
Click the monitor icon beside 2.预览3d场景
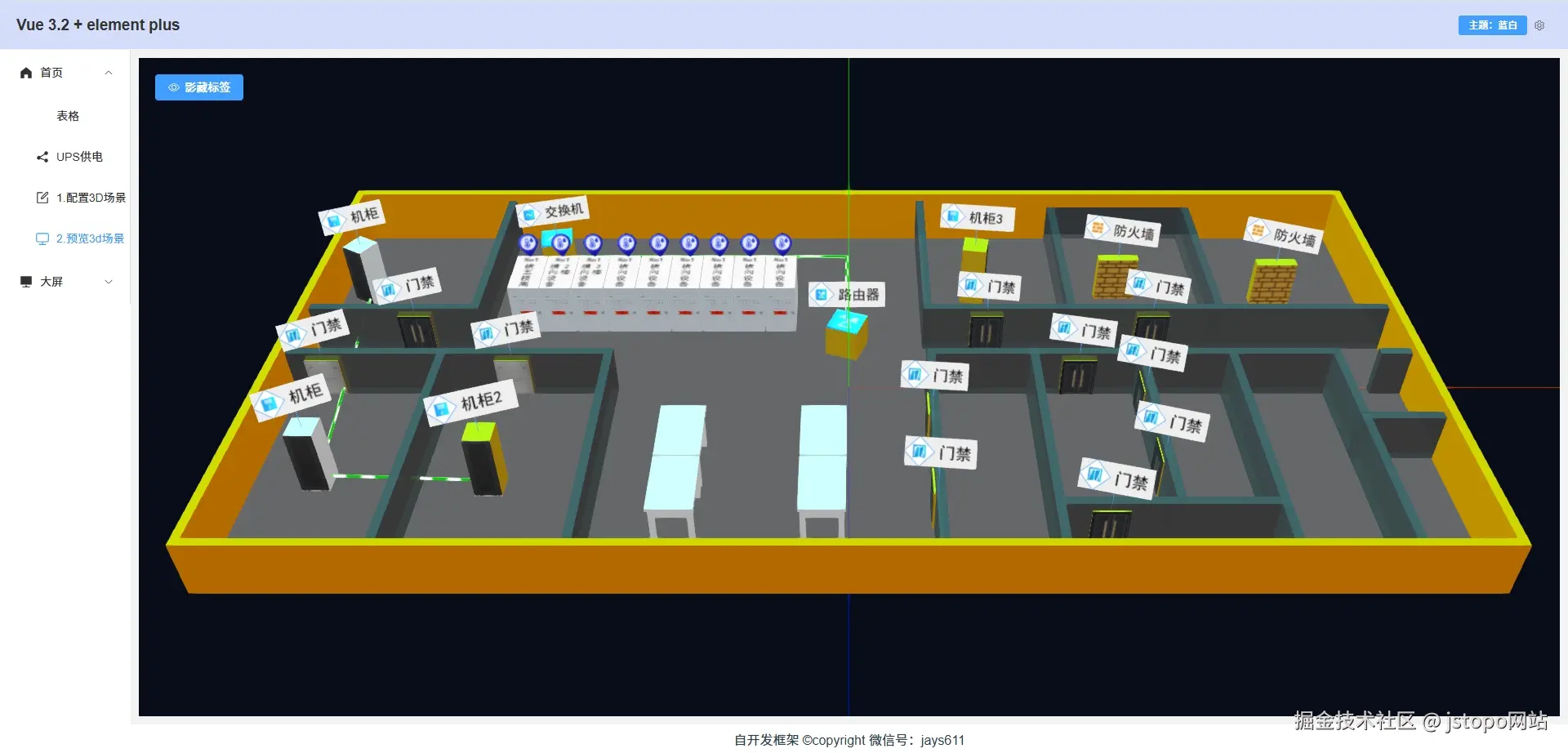[x=42, y=238]
